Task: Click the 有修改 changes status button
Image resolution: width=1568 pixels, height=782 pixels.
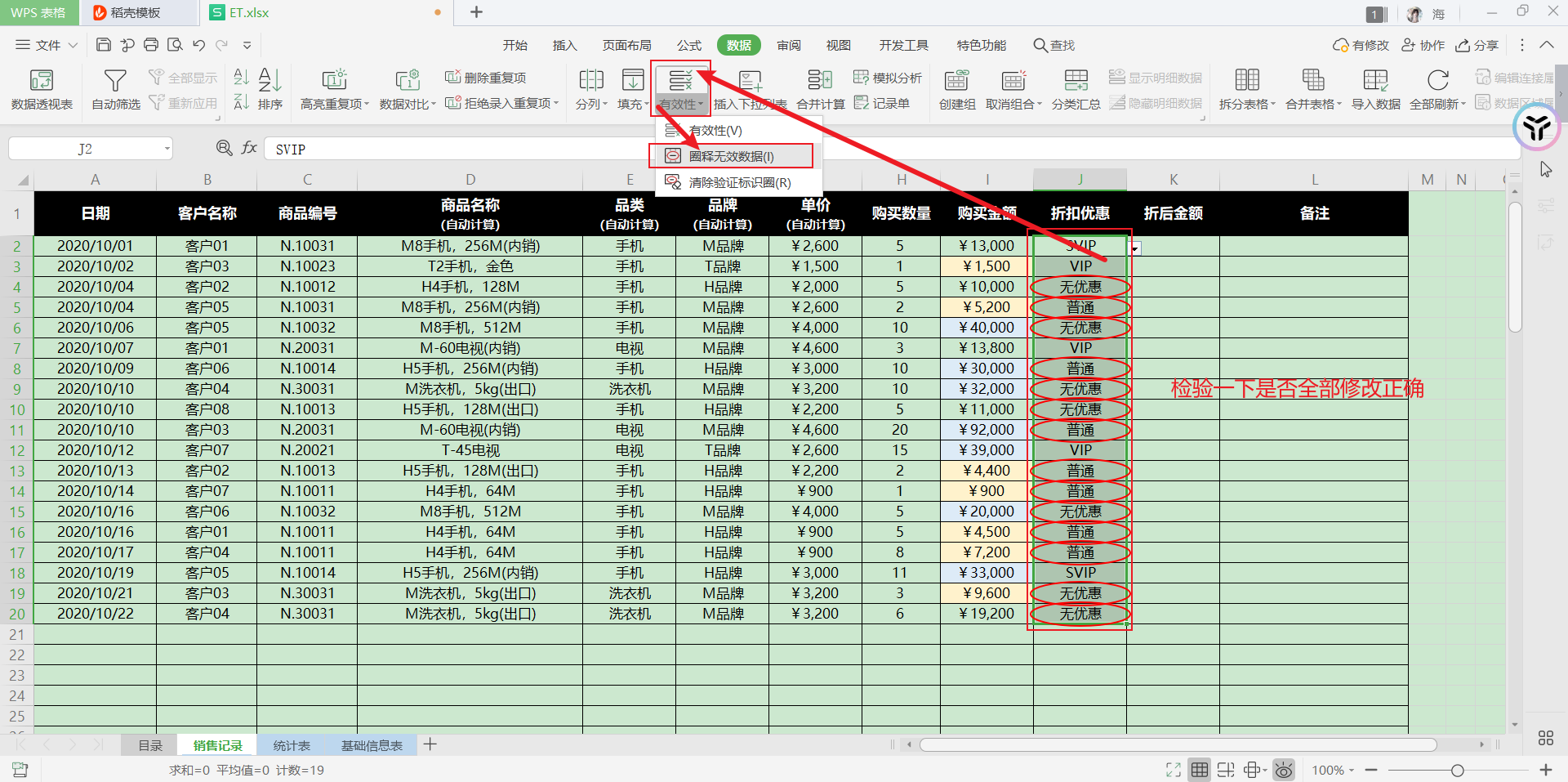Action: point(1361,45)
